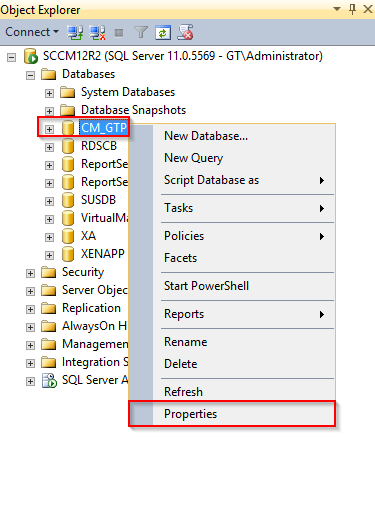Expand the System Databases folder
375x508 pixels.
49,93
